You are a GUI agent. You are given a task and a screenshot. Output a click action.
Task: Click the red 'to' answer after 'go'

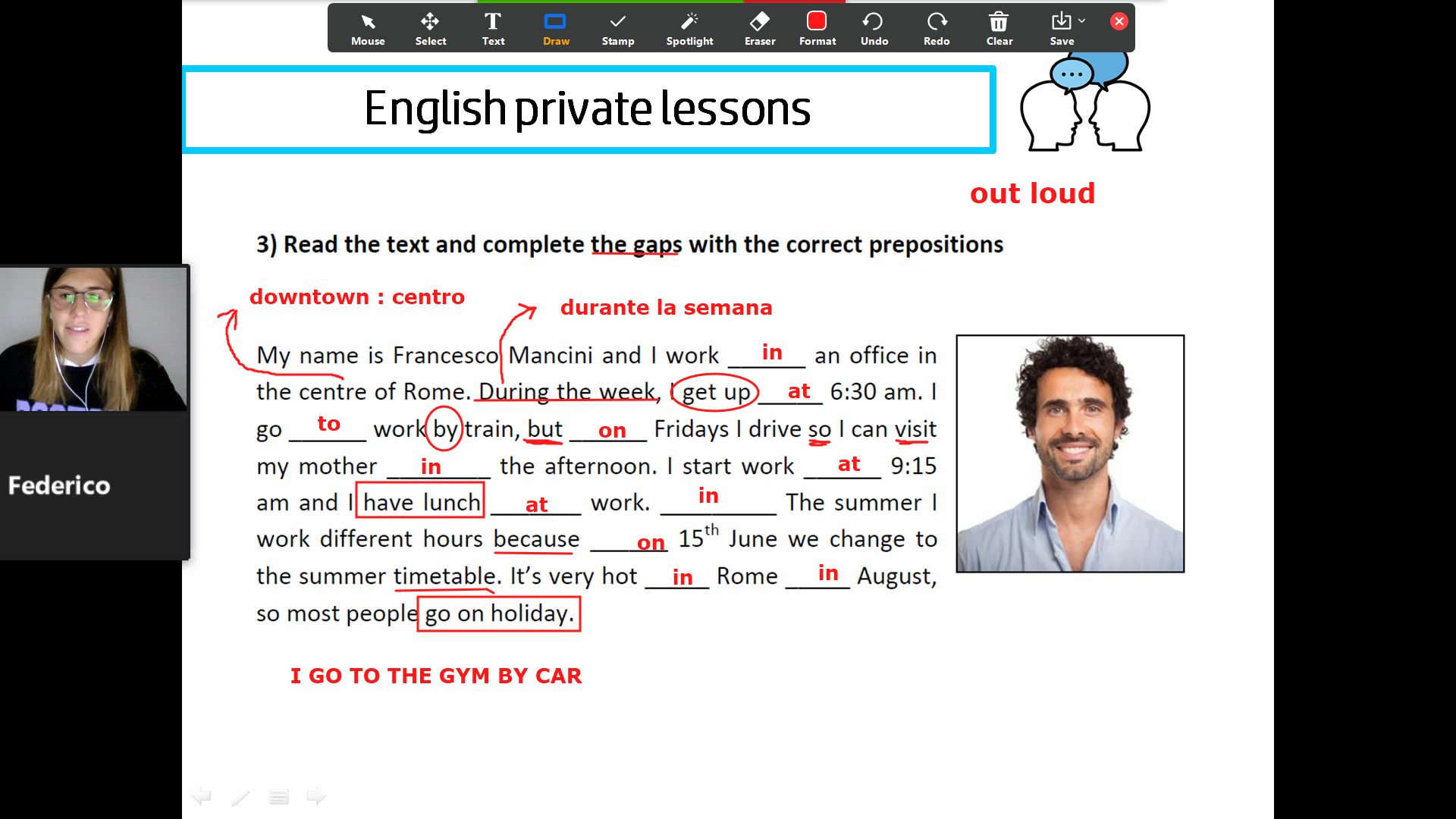pyautogui.click(x=328, y=423)
